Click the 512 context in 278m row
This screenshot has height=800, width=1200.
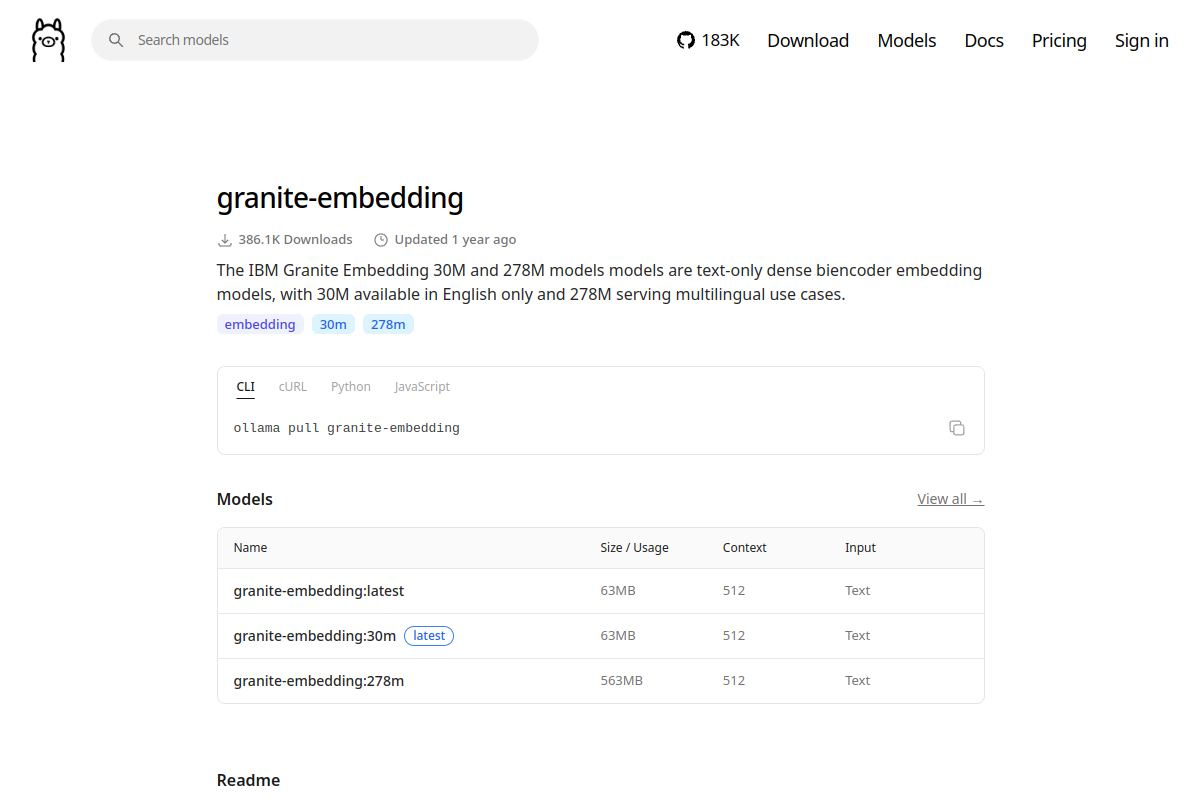click(734, 681)
